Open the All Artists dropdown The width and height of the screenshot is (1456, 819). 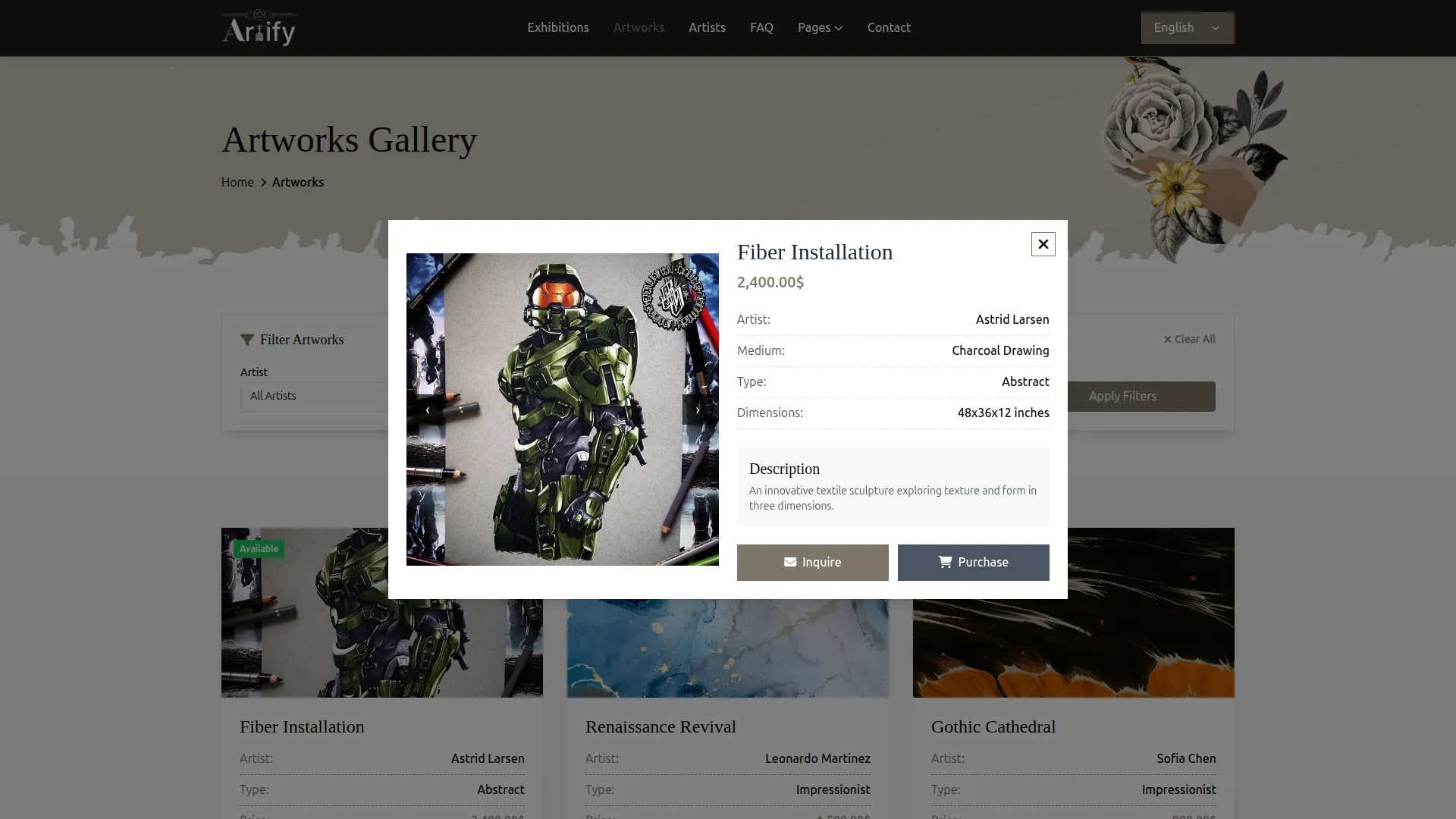(x=315, y=396)
